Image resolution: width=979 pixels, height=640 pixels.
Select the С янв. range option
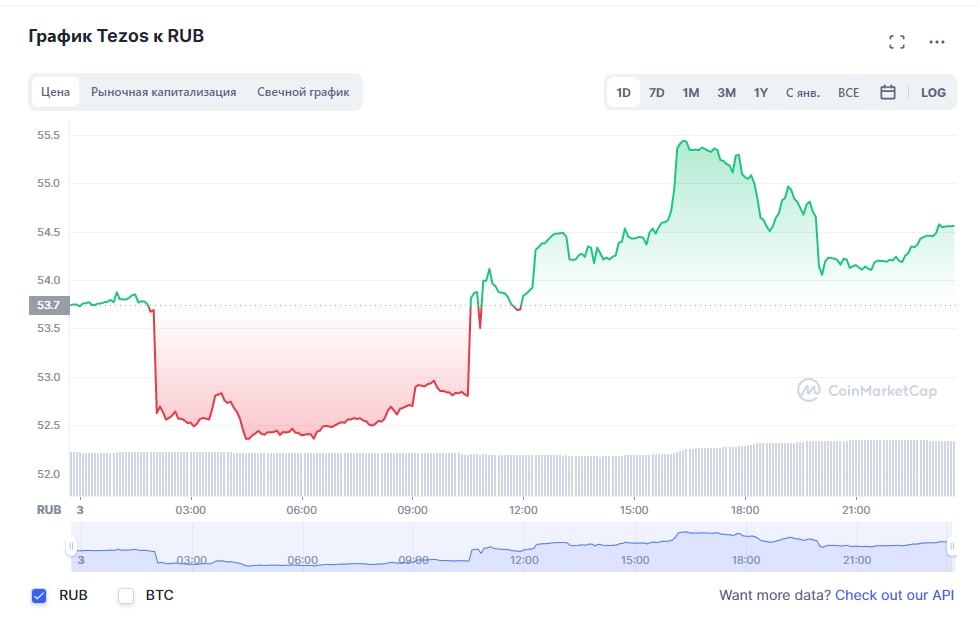(x=803, y=92)
